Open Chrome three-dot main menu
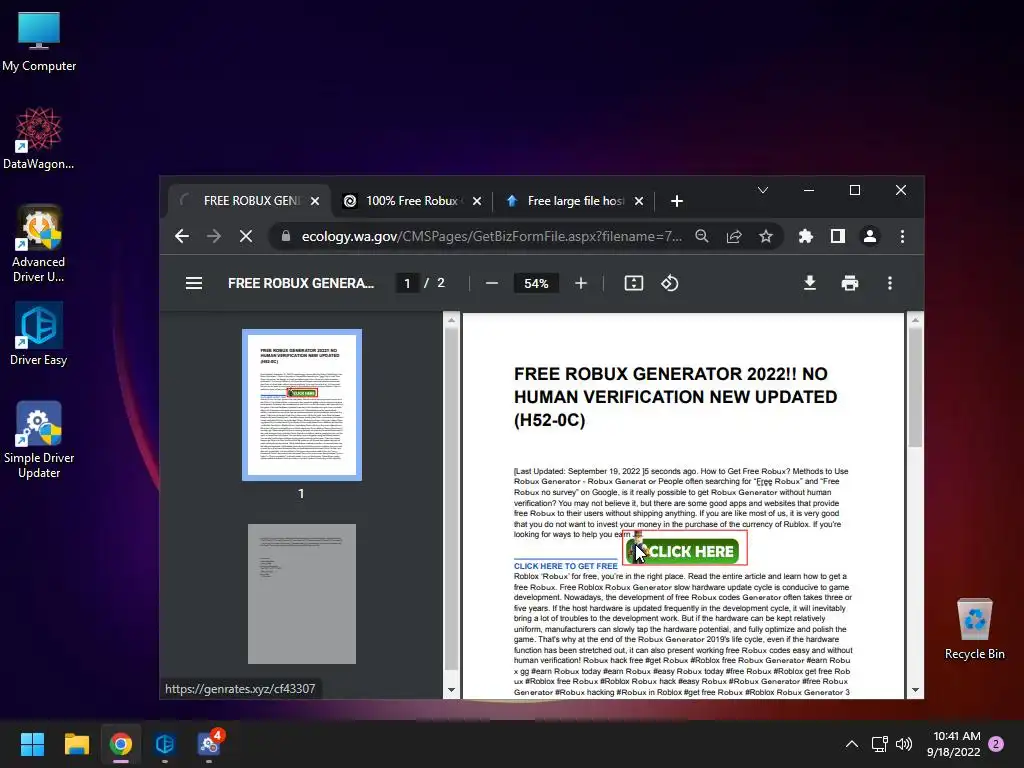Screen dimensions: 1024x768 point(902,236)
